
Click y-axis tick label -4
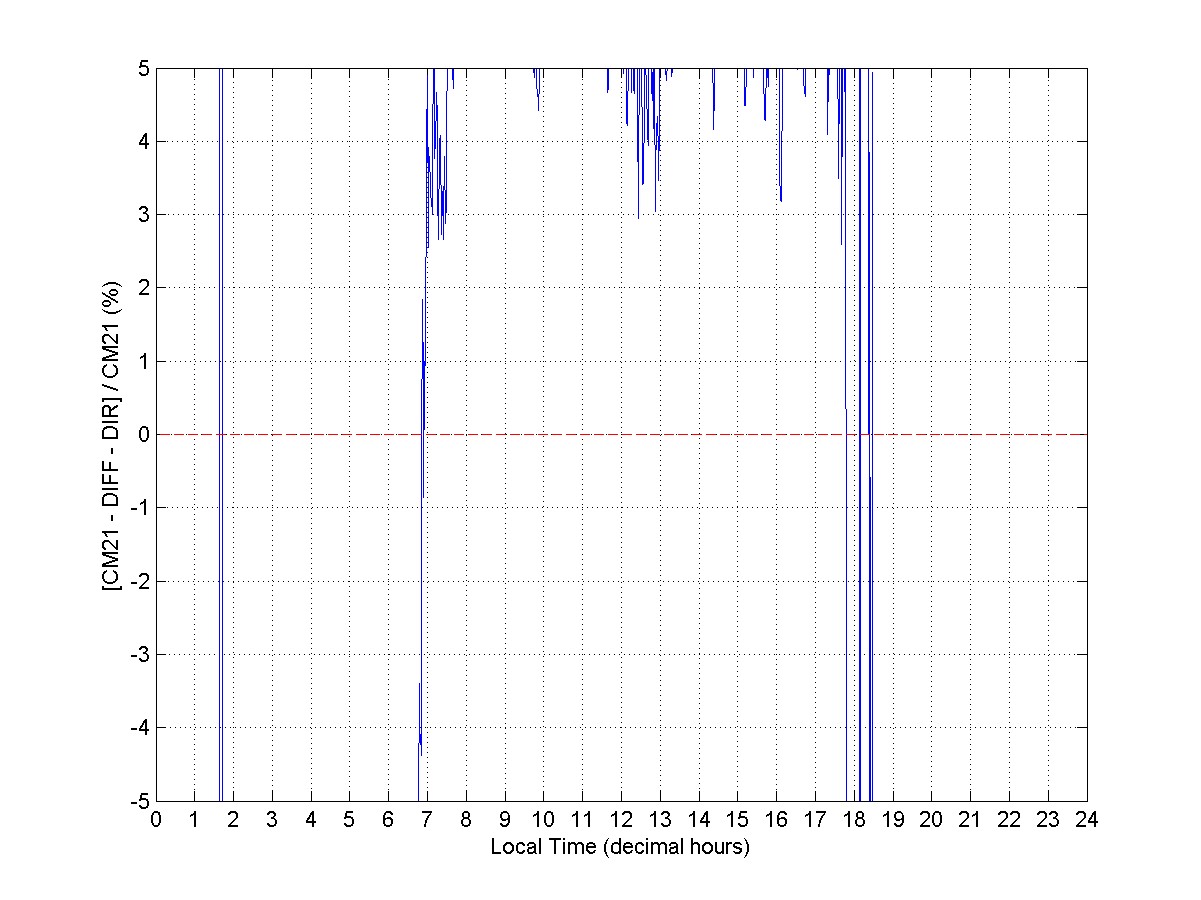tap(141, 727)
